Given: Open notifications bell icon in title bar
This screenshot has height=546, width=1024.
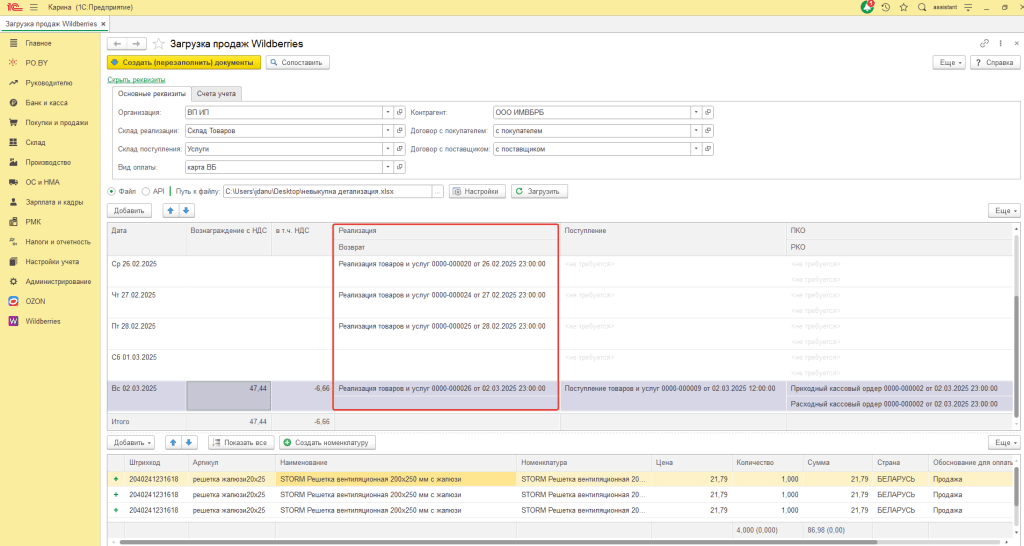Looking at the screenshot, I should pos(867,7).
